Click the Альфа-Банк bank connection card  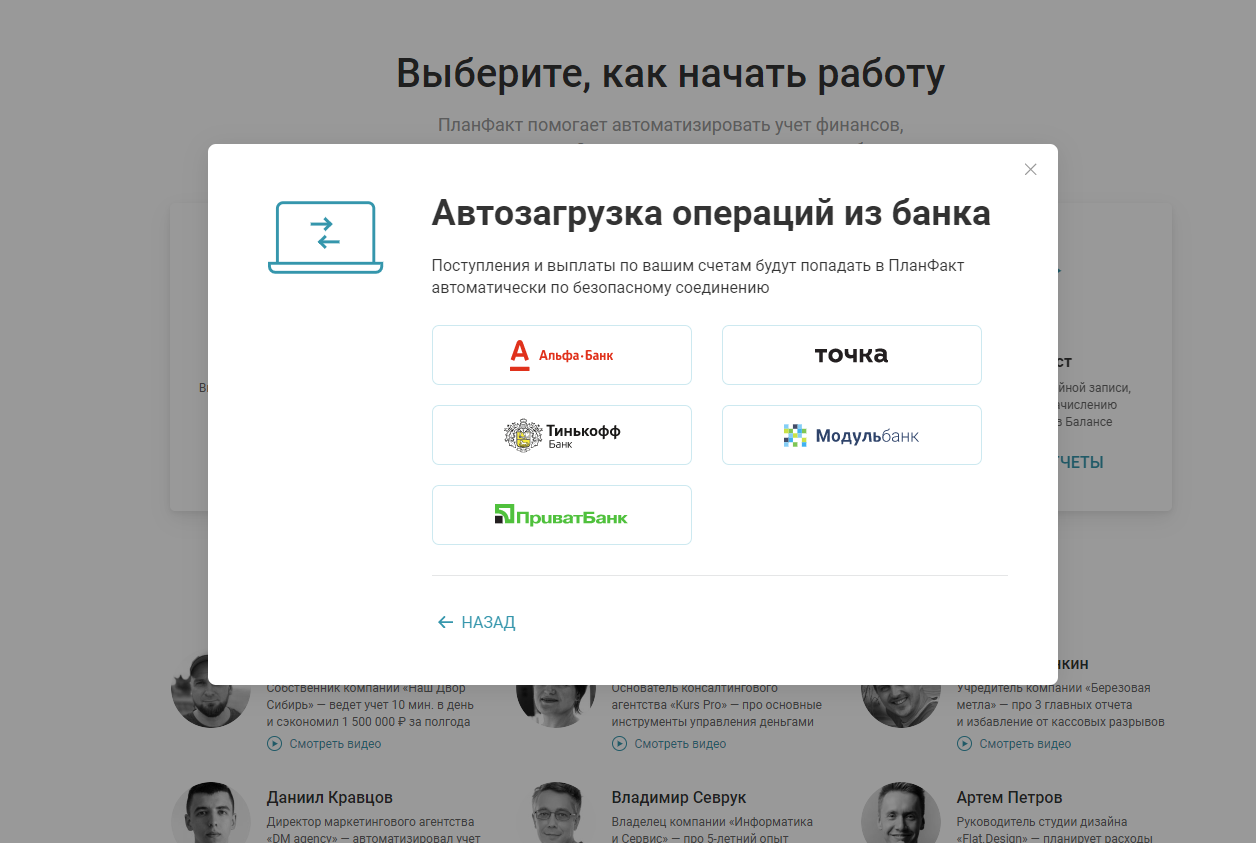(561, 354)
